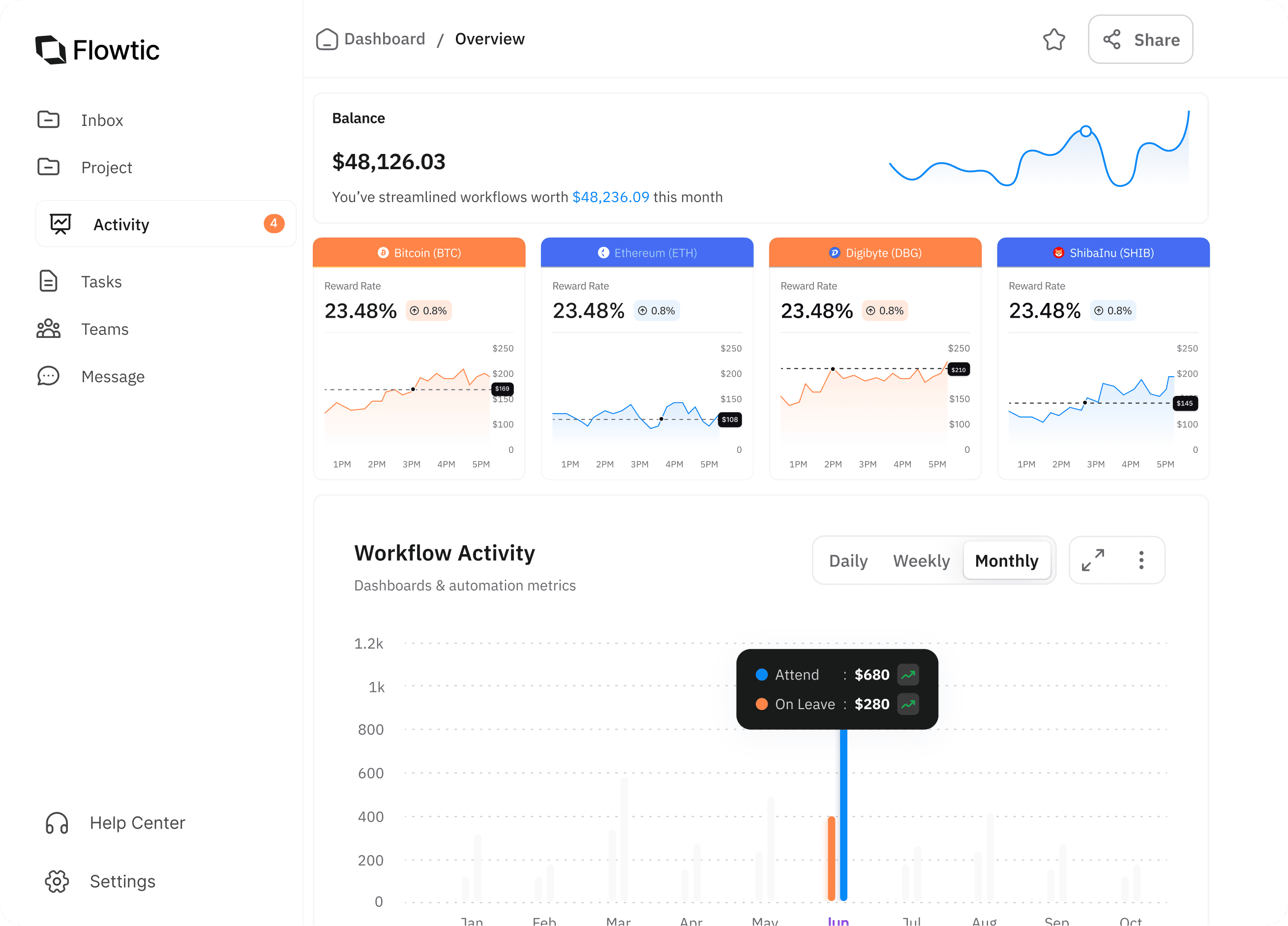Click the Message chat bubble icon
The image size is (1288, 926).
48,376
